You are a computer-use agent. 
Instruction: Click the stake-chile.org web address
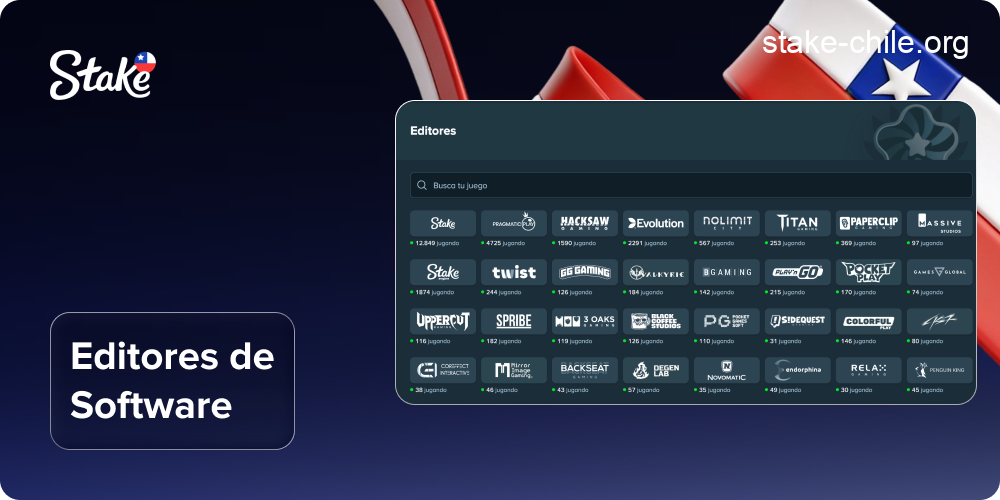tap(865, 43)
